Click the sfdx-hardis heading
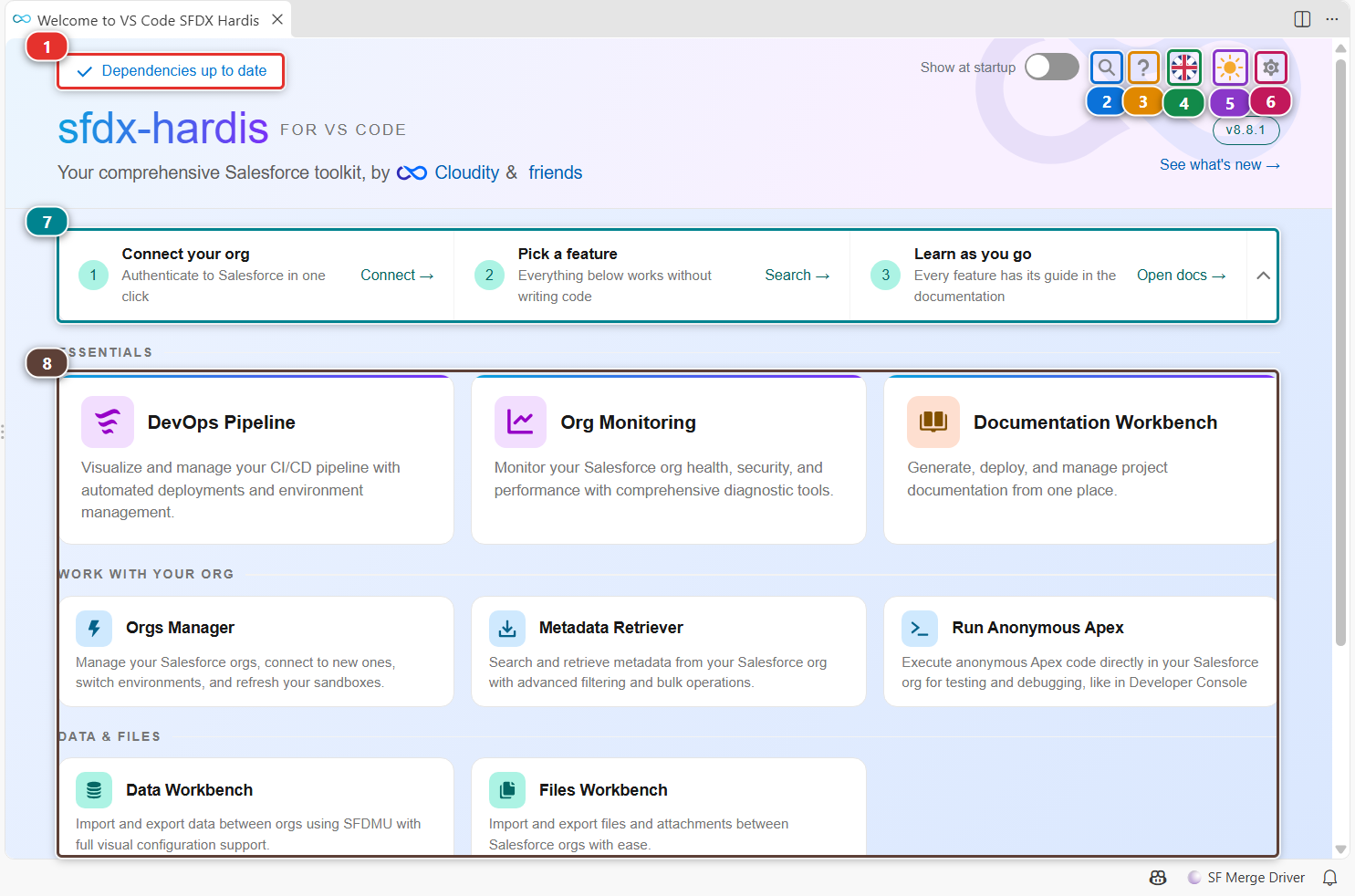The image size is (1355, 896). (x=163, y=128)
